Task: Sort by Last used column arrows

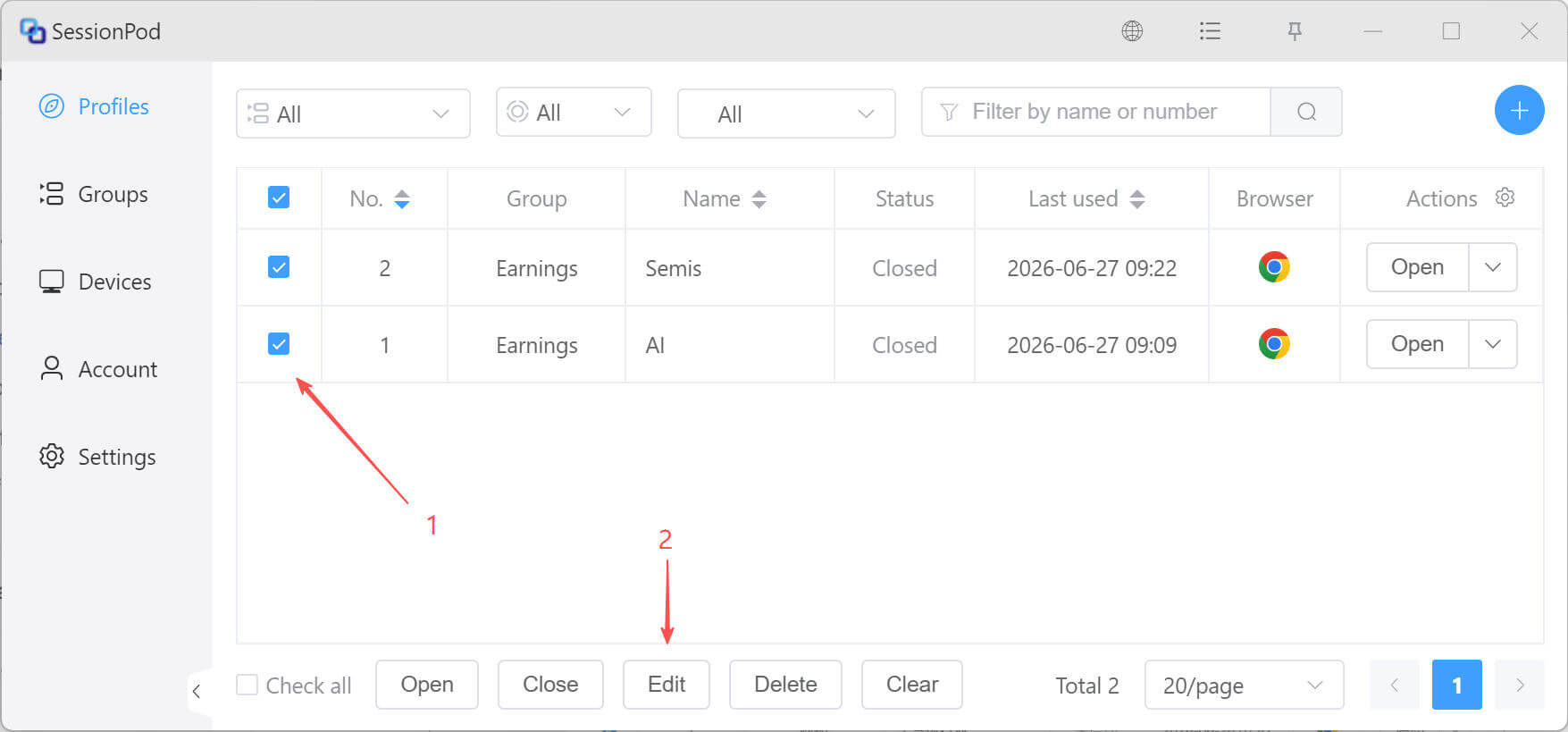Action: 1136,198
